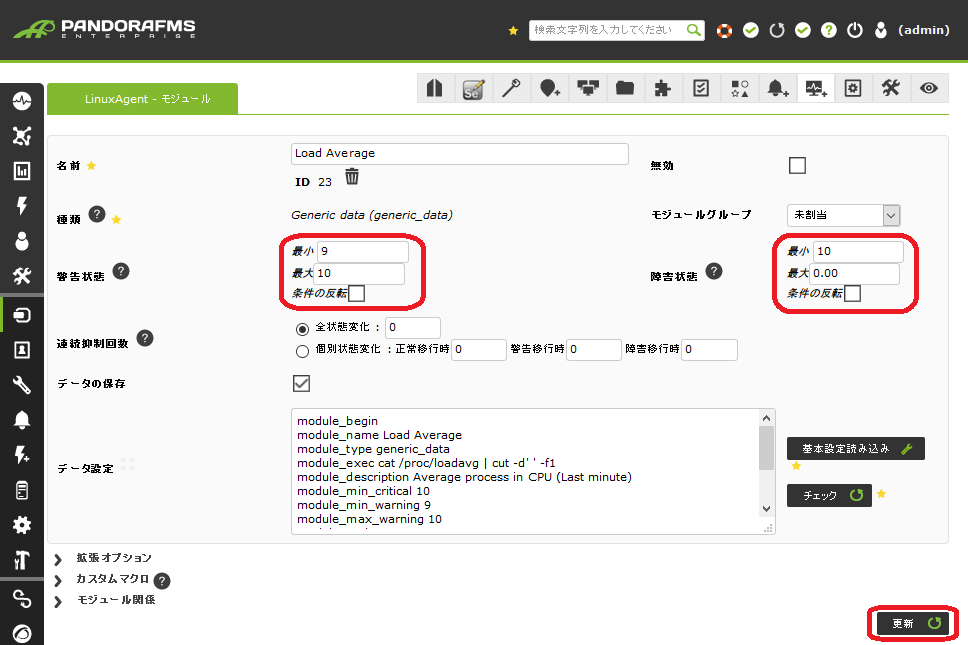Screen dimensions: 968x645
Task: Click the Pandora FMS logo
Action: coord(104,28)
